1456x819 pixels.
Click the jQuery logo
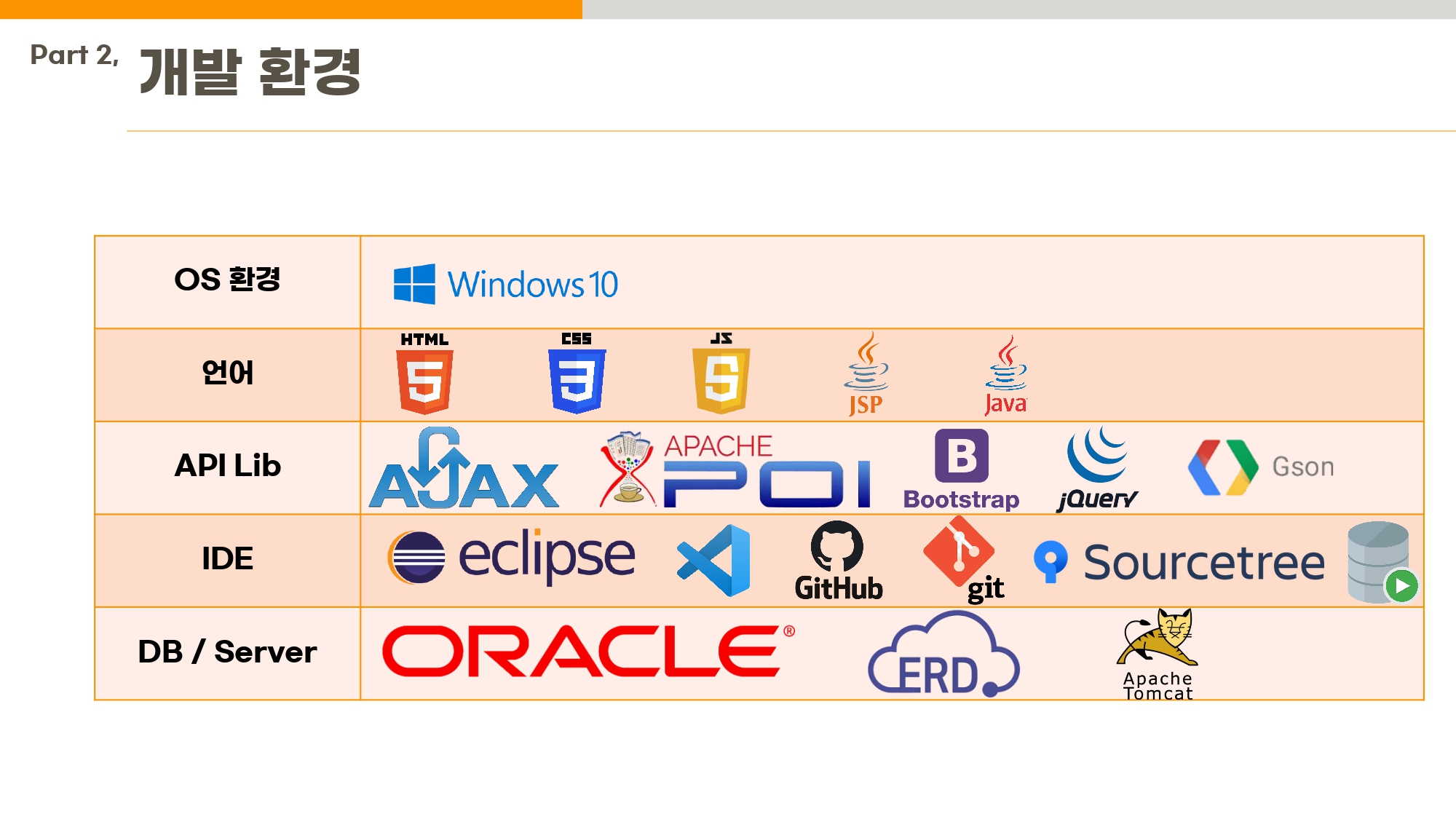[x=1097, y=470]
